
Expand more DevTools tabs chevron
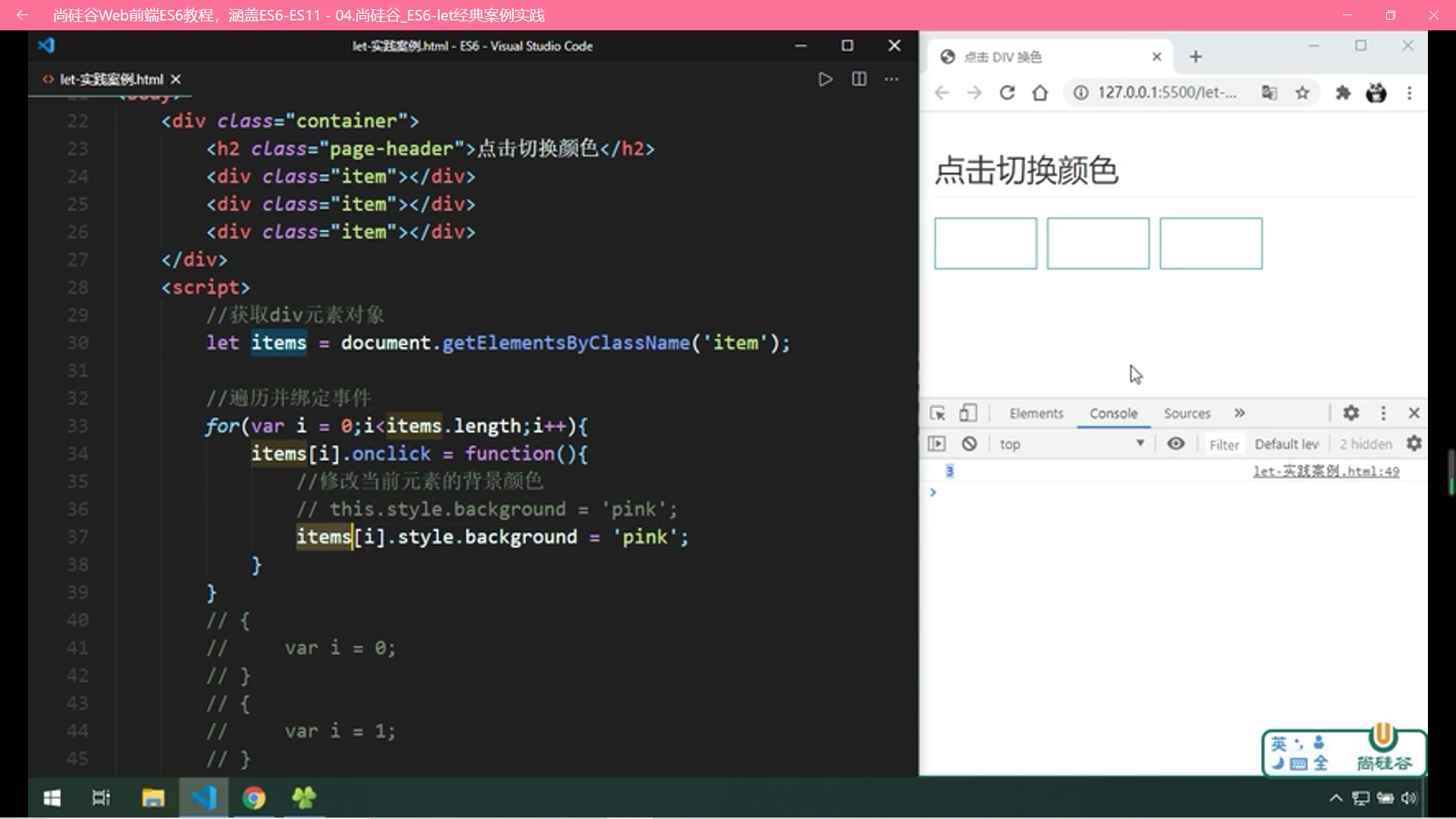pyautogui.click(x=1239, y=413)
